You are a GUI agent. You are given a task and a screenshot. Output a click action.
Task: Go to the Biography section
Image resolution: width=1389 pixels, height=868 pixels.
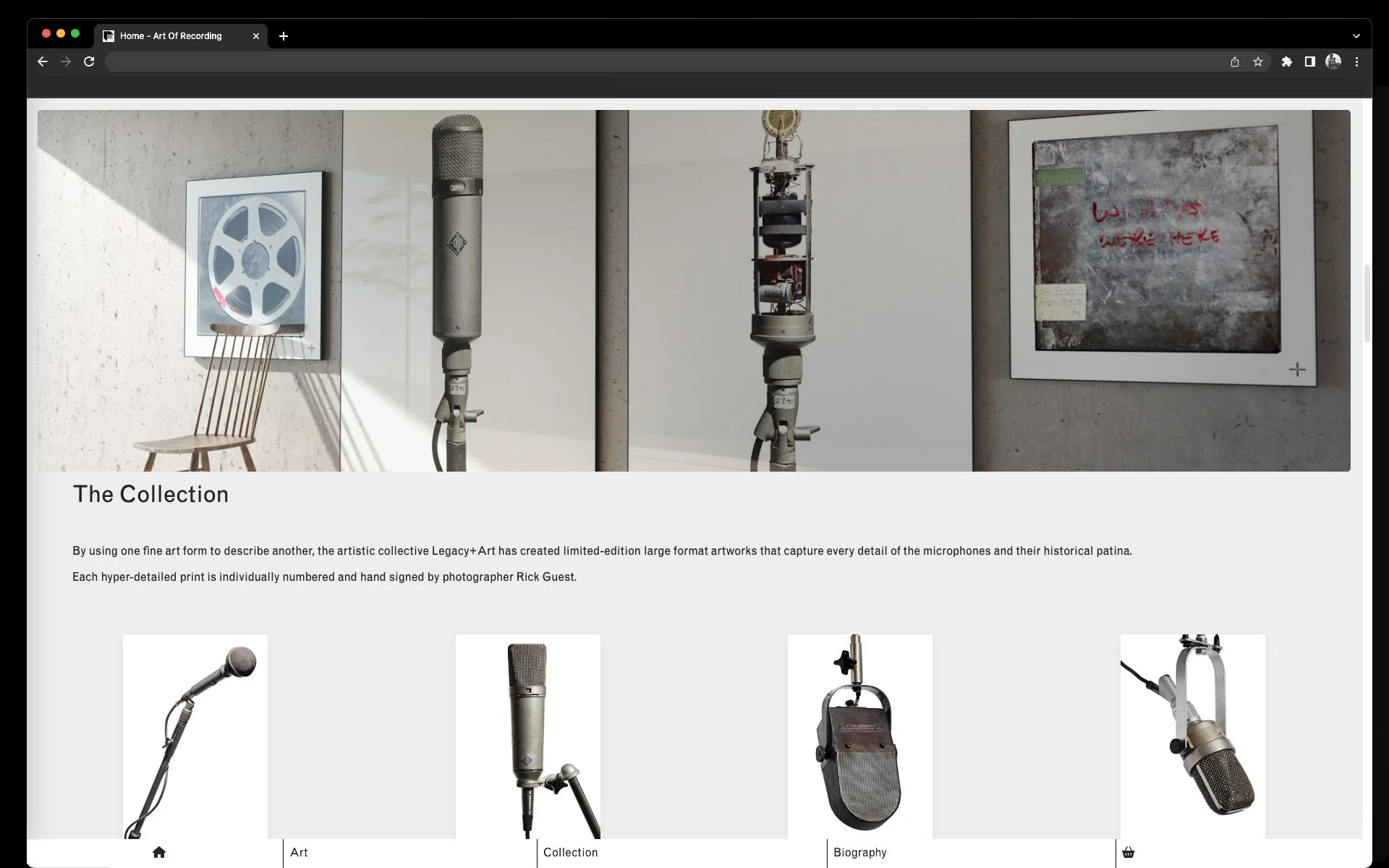pyautogui.click(x=859, y=852)
